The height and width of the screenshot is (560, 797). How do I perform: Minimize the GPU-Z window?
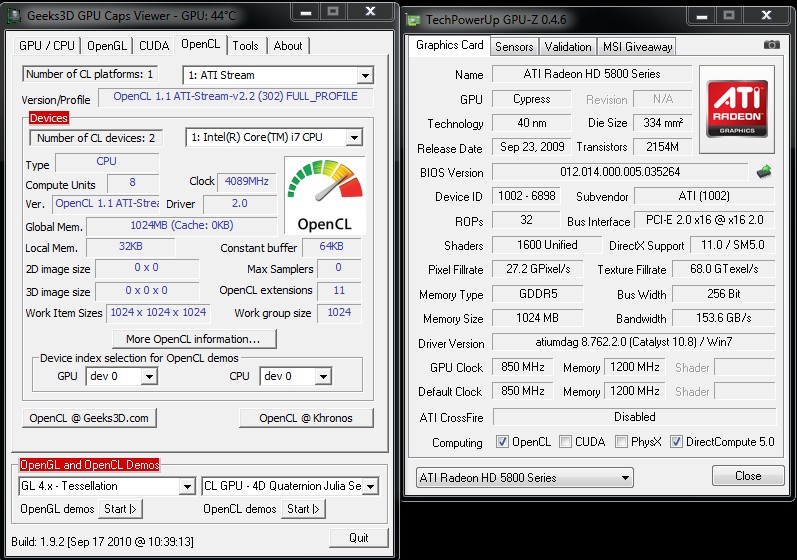tap(702, 16)
